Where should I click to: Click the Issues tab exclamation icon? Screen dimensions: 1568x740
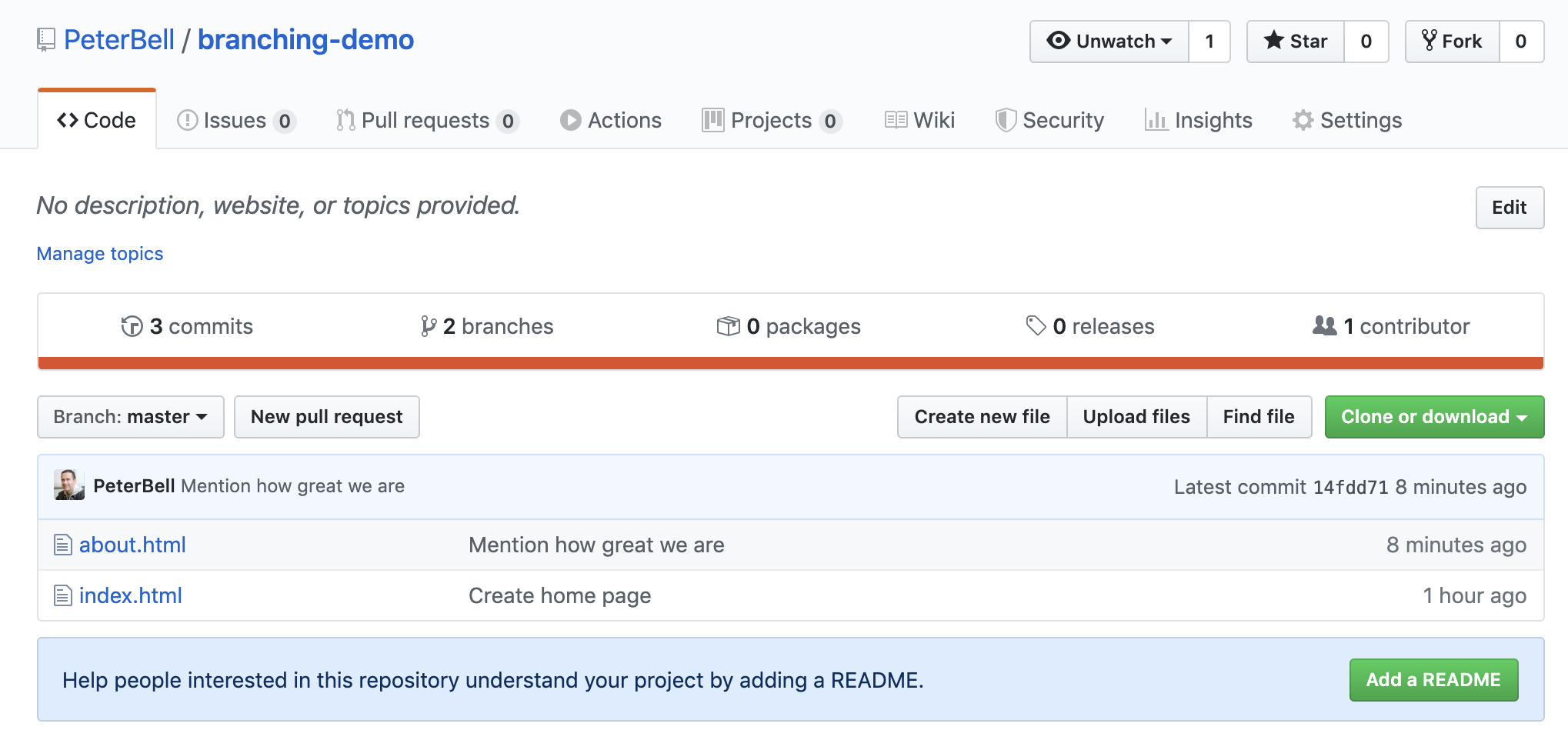click(187, 120)
